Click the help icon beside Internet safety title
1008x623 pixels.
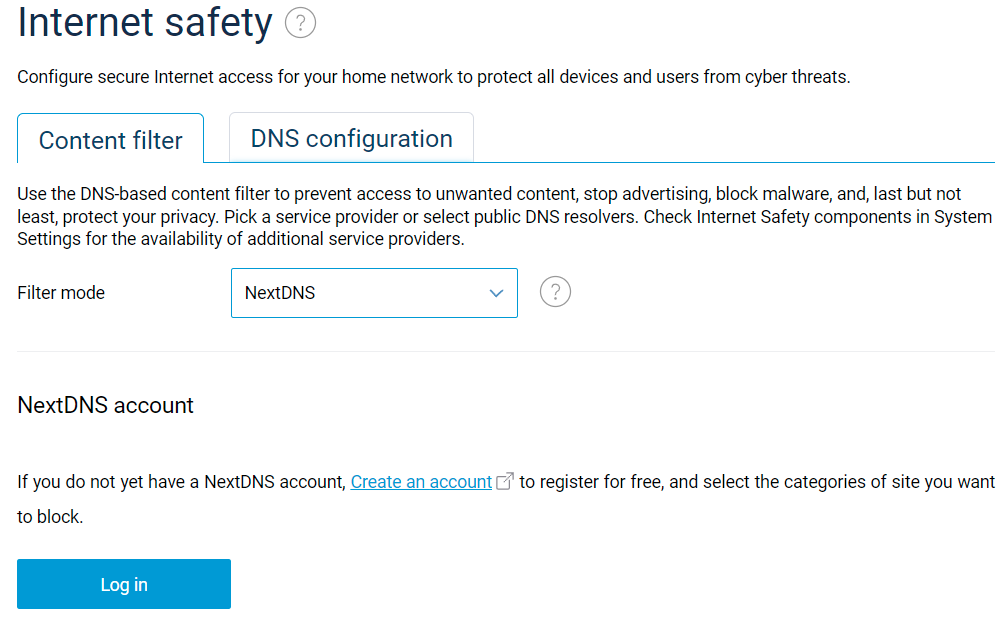300,24
